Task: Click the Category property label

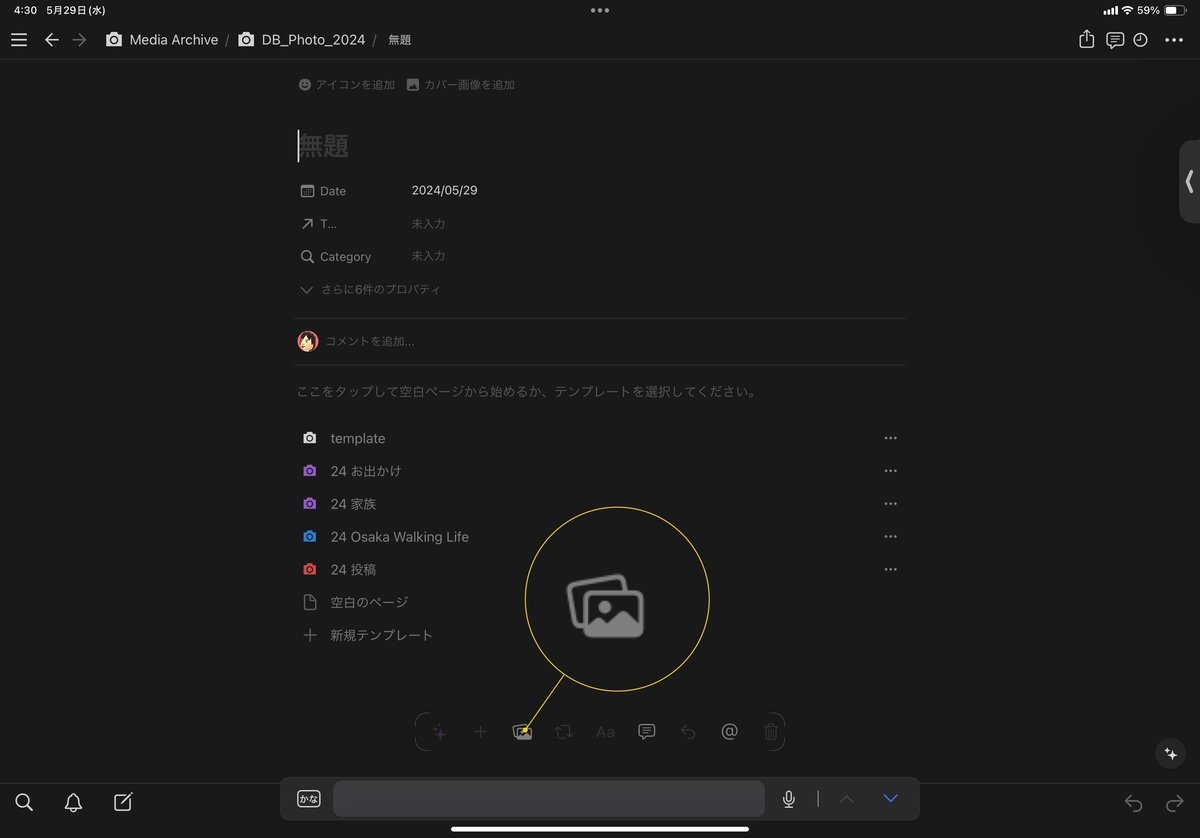Action: point(336,257)
